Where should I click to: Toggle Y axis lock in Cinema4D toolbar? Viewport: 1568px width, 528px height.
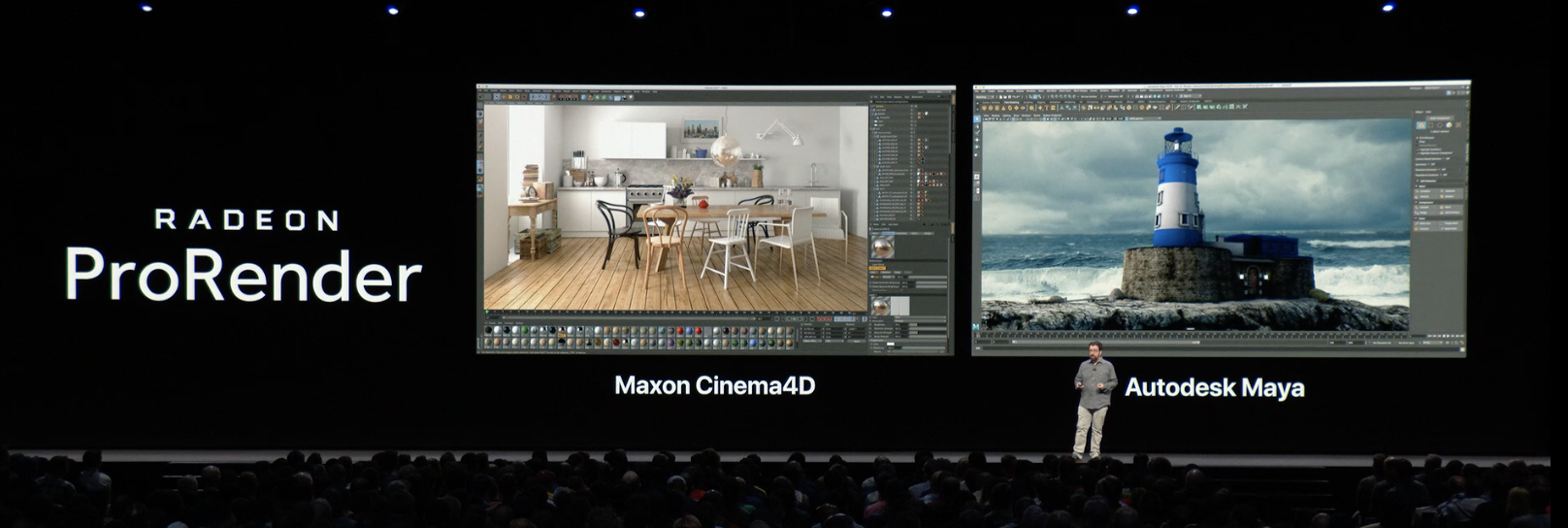(539, 97)
